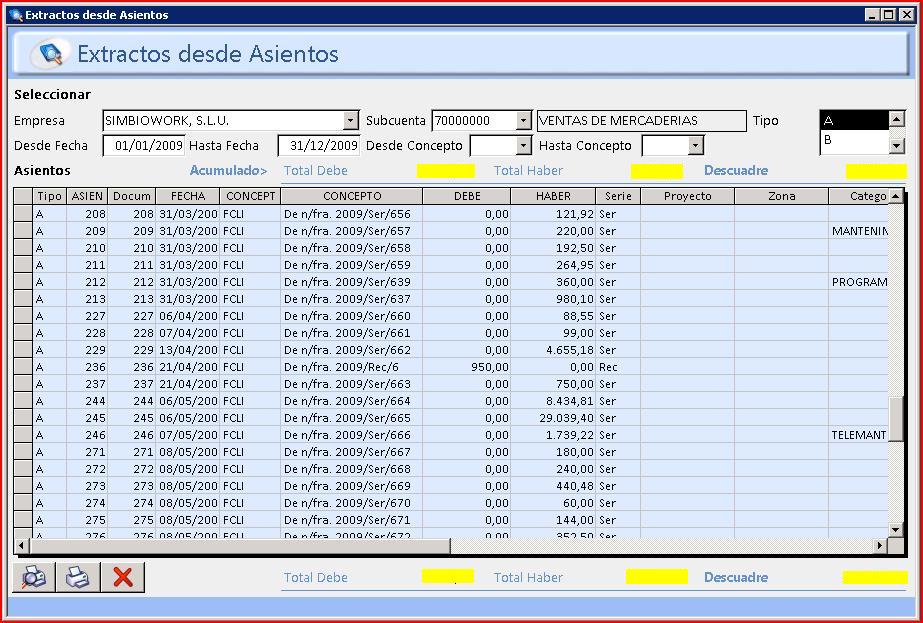Click the Hasta Fecha date field
Screen dimensions: 923x623
[x=318, y=145]
